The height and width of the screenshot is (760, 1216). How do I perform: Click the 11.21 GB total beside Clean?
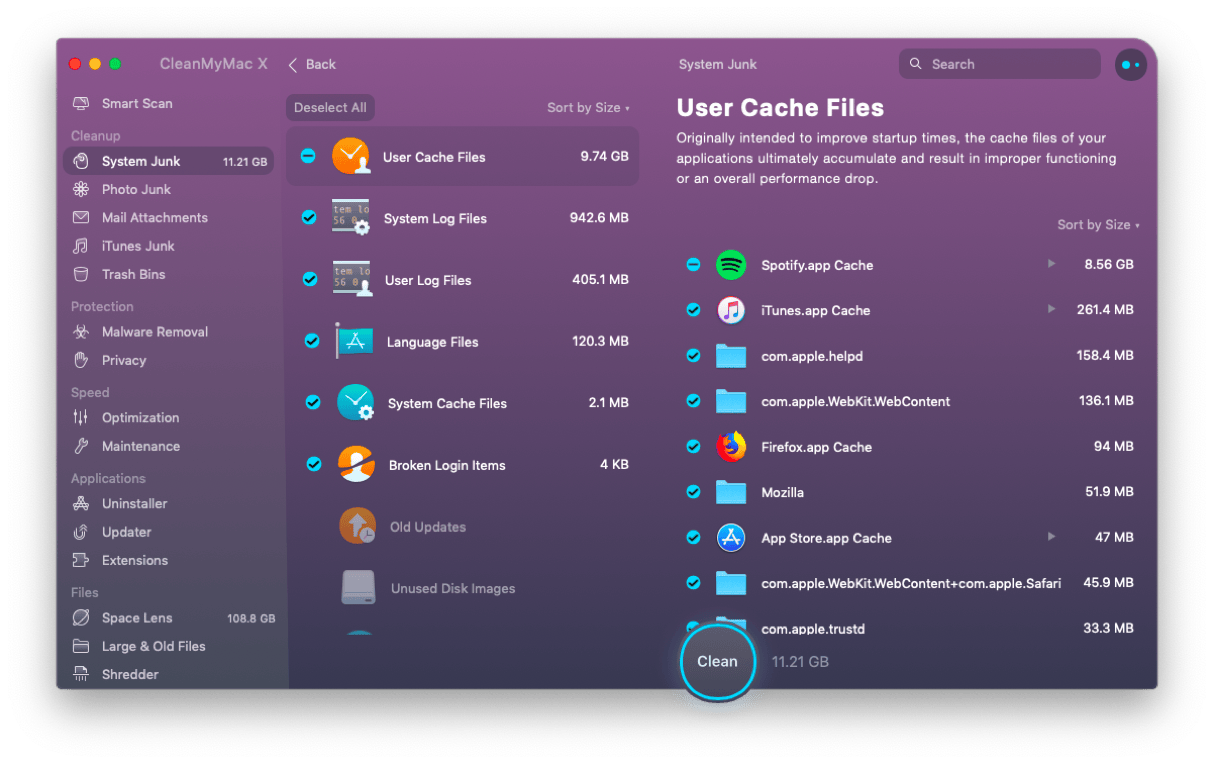(x=800, y=662)
